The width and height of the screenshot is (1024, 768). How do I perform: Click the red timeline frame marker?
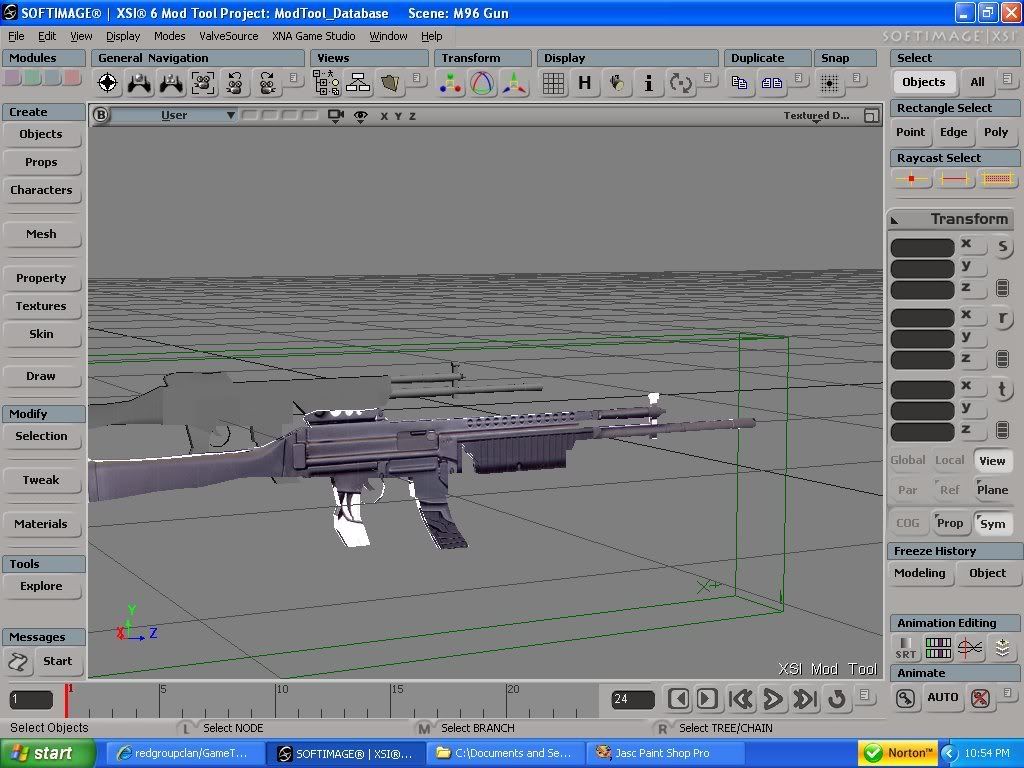tap(66, 701)
